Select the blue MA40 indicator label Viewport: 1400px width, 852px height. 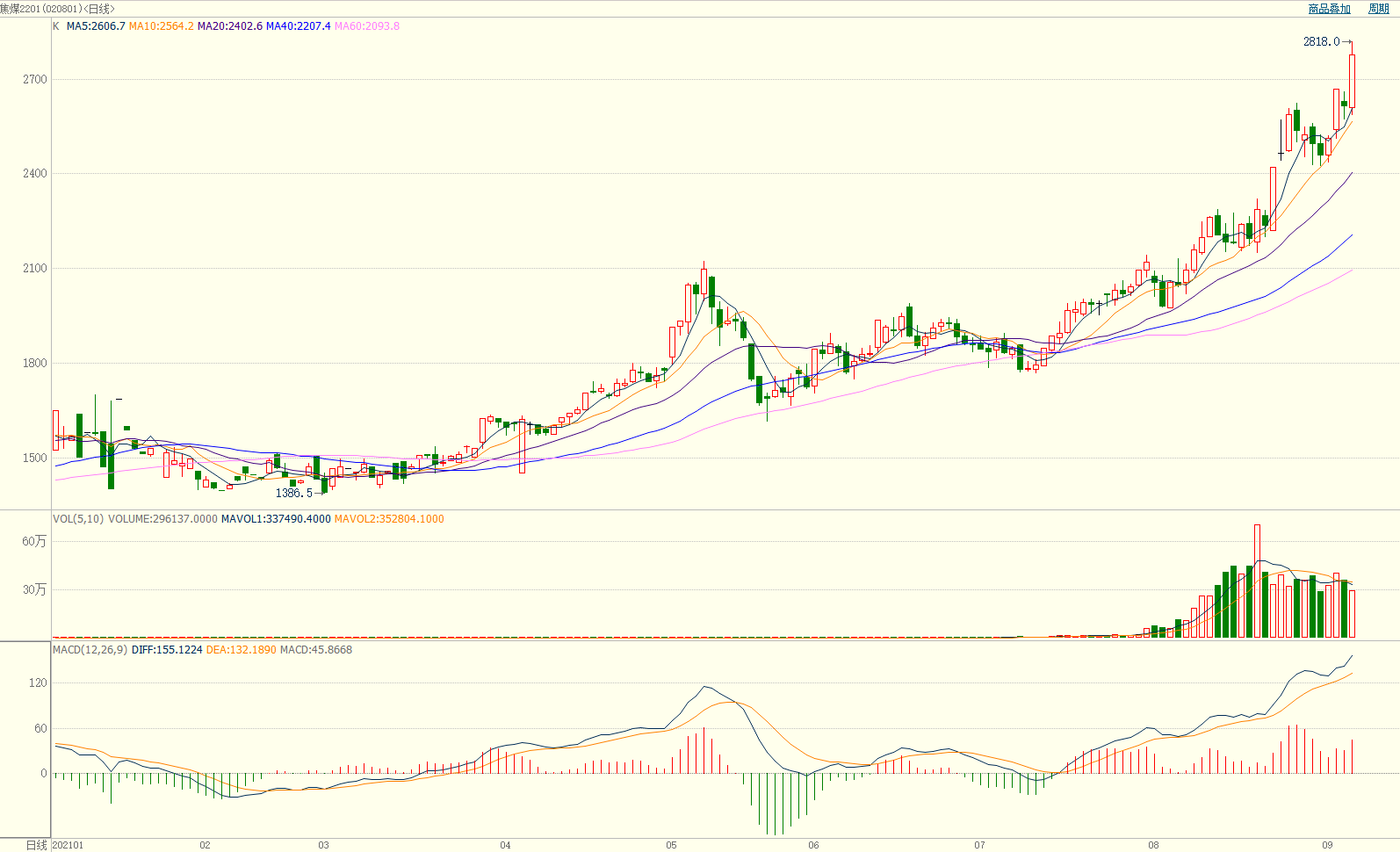coord(298,26)
